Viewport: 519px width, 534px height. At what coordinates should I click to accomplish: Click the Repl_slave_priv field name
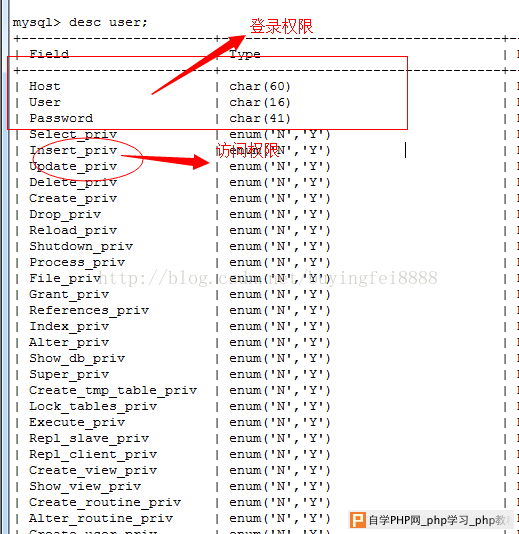tap(89, 439)
